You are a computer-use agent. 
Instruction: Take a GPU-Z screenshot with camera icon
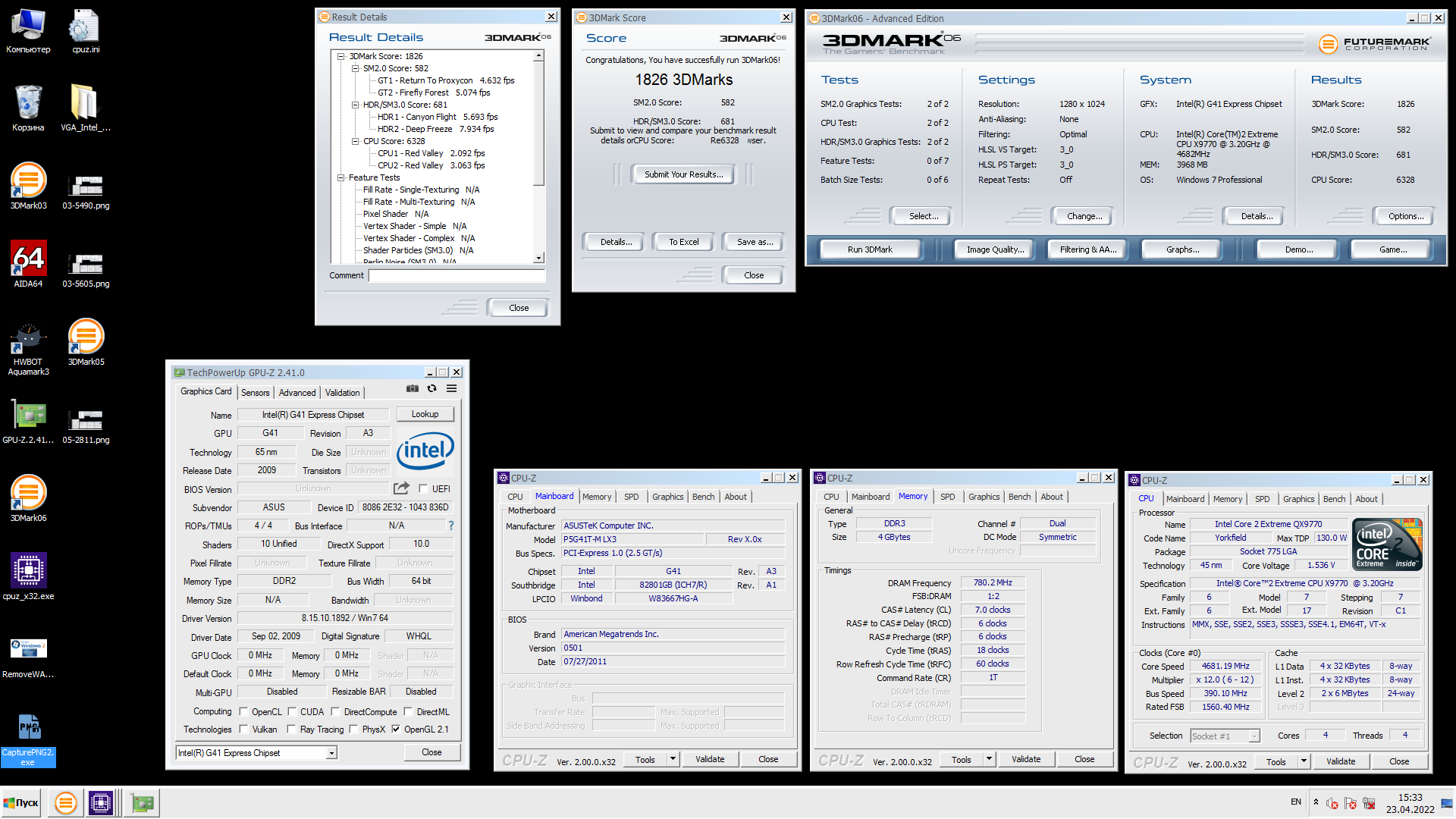(412, 389)
